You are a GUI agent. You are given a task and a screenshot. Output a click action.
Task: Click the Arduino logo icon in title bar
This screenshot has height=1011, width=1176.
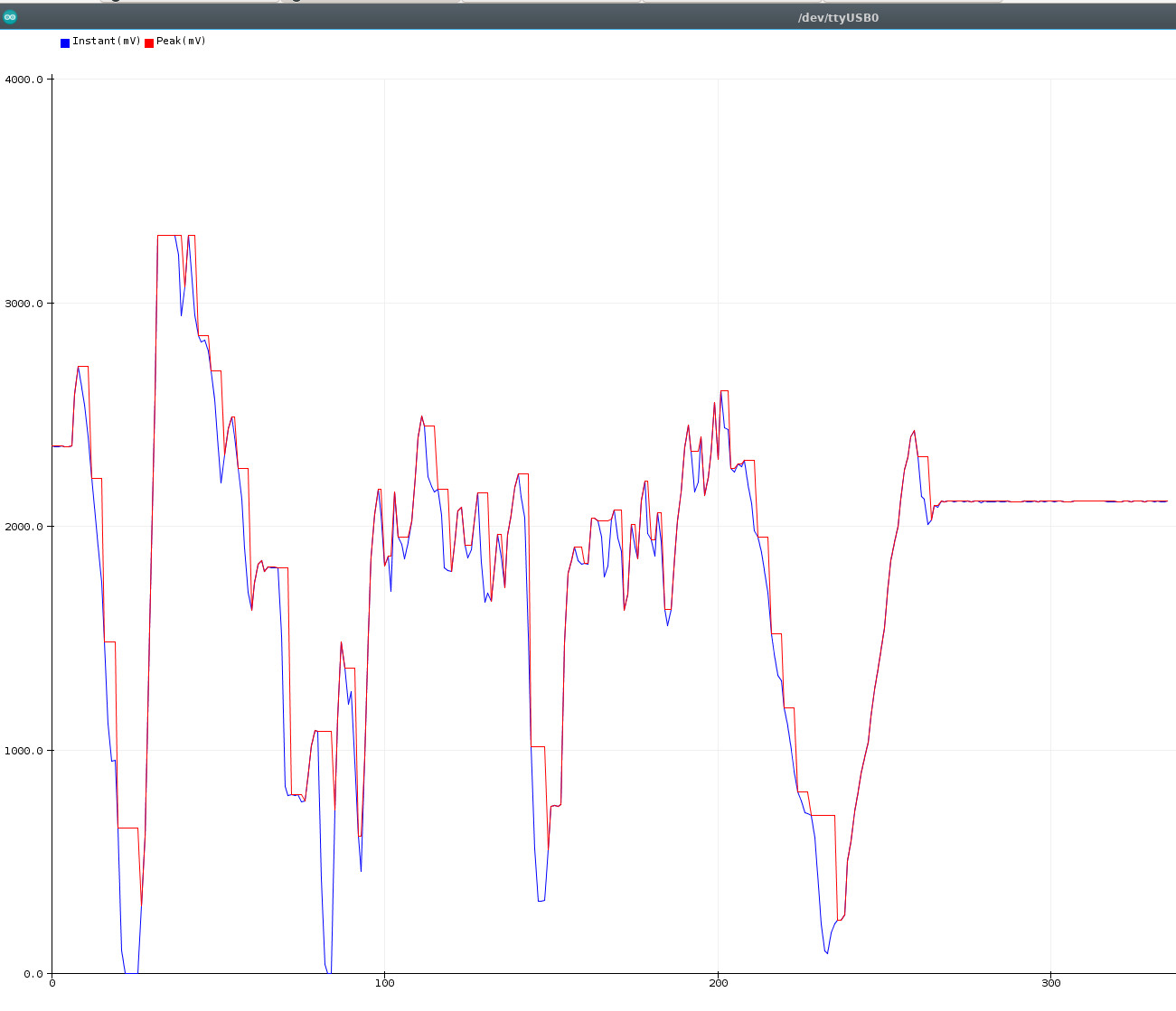pos(10,17)
